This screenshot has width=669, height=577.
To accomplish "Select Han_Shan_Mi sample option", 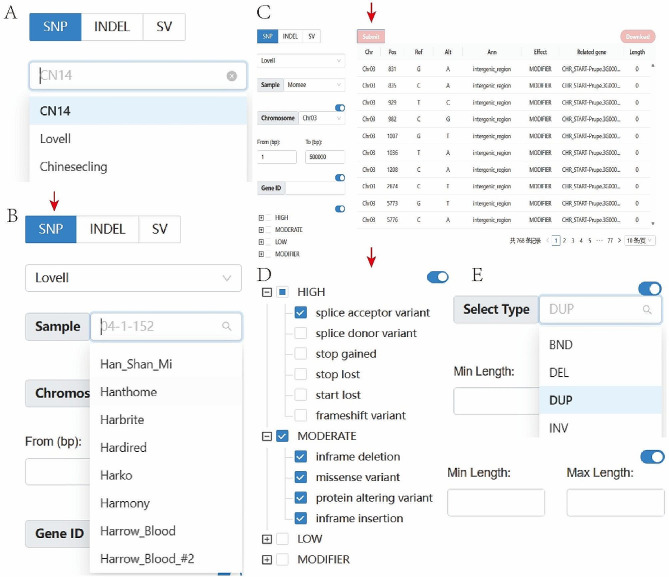I will click(166, 364).
